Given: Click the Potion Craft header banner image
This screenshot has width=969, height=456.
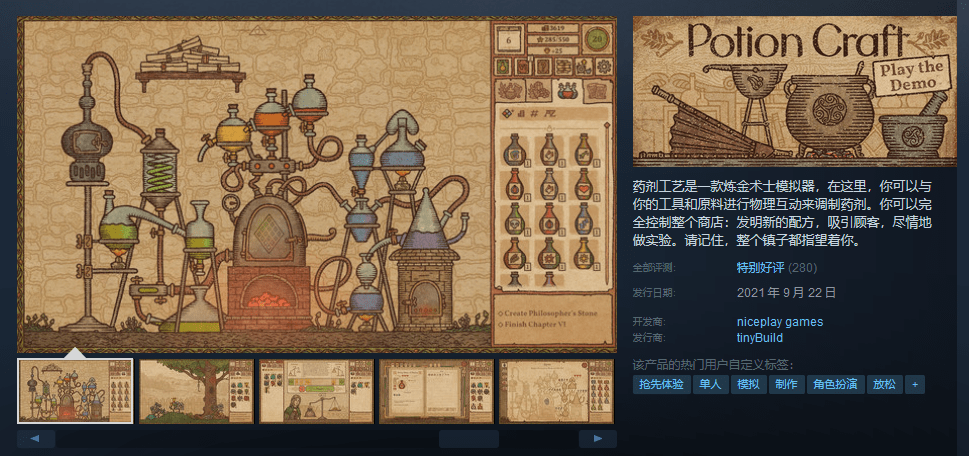Looking at the screenshot, I should click(795, 91).
